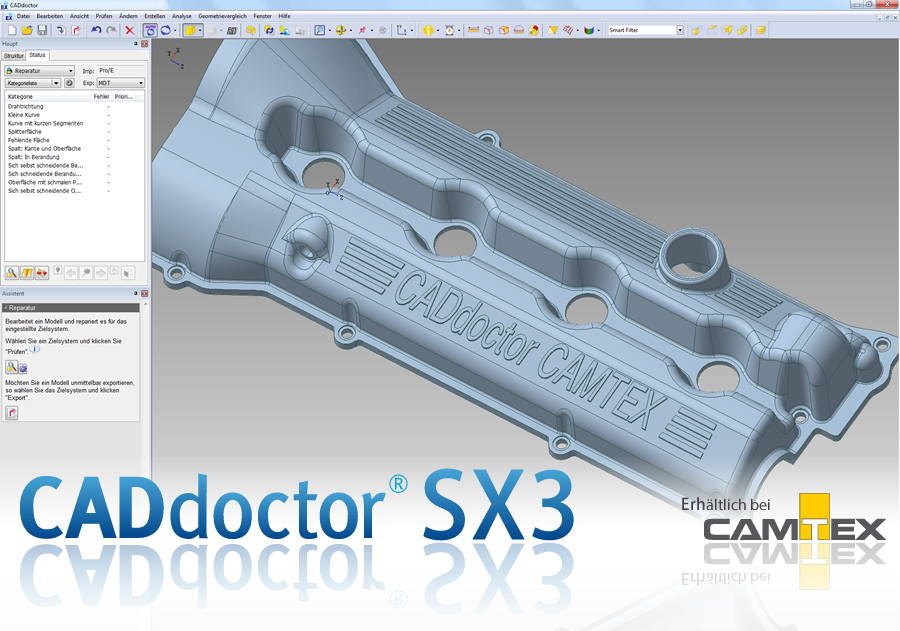Viewport: 900px width, 631px height.
Task: Open the shaded-cube display dropdown arrow
Action: pyautogui.click(x=200, y=30)
